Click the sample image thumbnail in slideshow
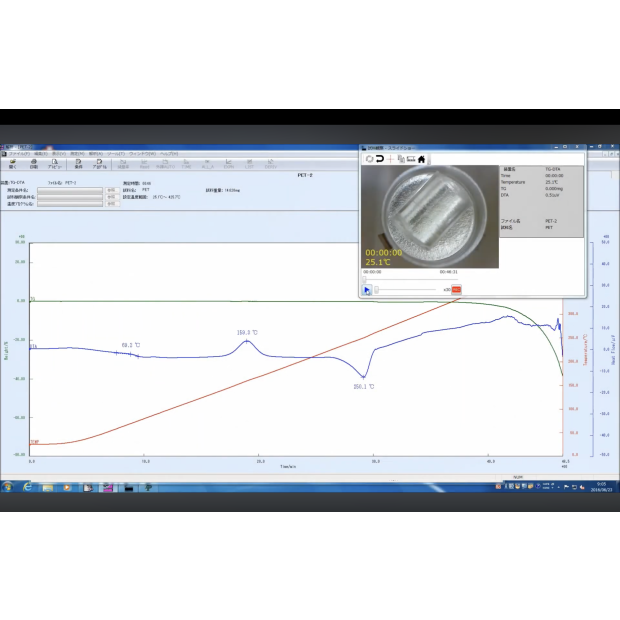 pyautogui.click(x=429, y=217)
